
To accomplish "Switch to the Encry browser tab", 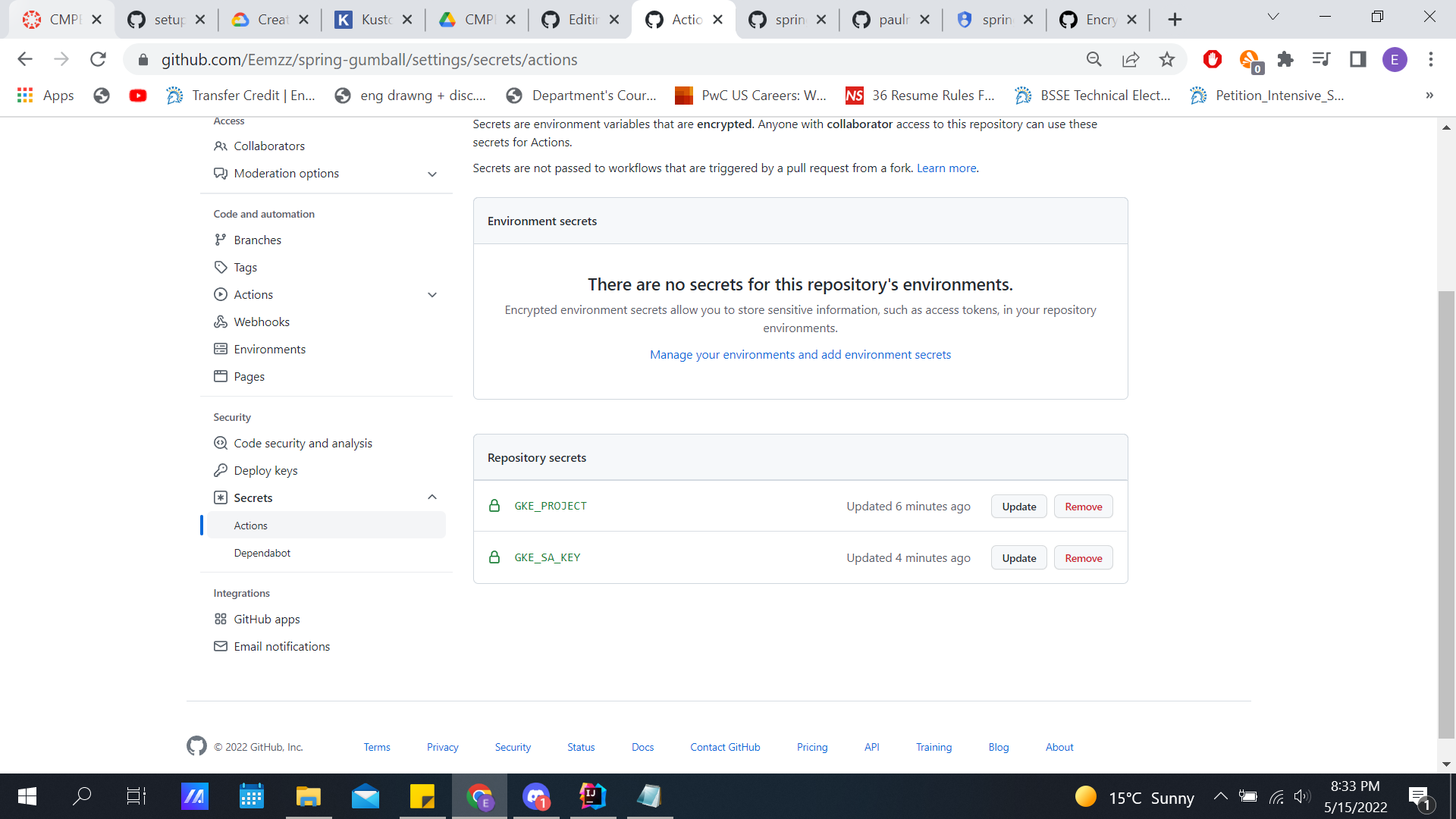I will pyautogui.click(x=1100, y=20).
